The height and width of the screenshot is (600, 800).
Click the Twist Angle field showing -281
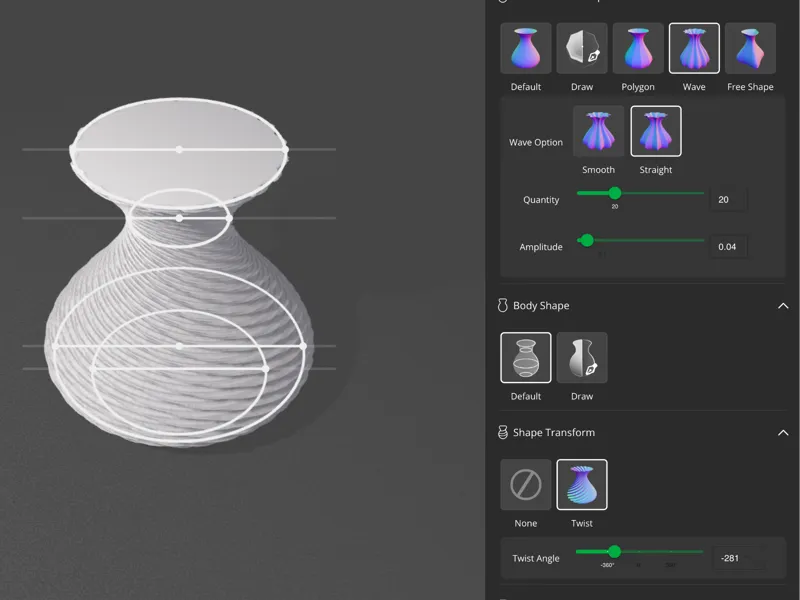click(738, 558)
